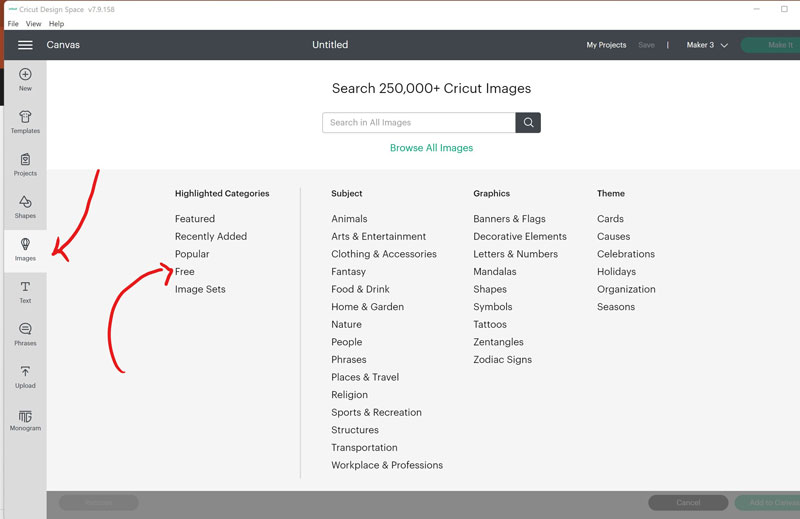Select the Free images category

click(x=184, y=271)
